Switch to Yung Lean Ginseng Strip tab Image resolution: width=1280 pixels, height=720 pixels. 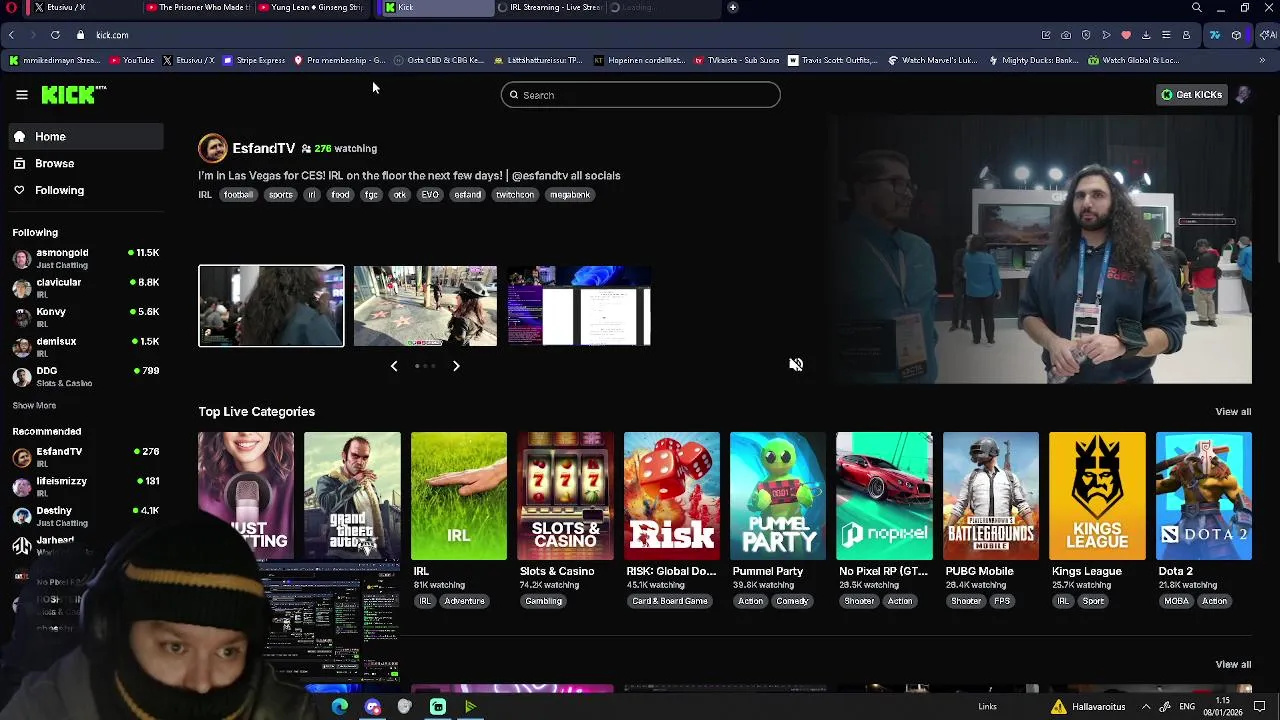click(310, 7)
